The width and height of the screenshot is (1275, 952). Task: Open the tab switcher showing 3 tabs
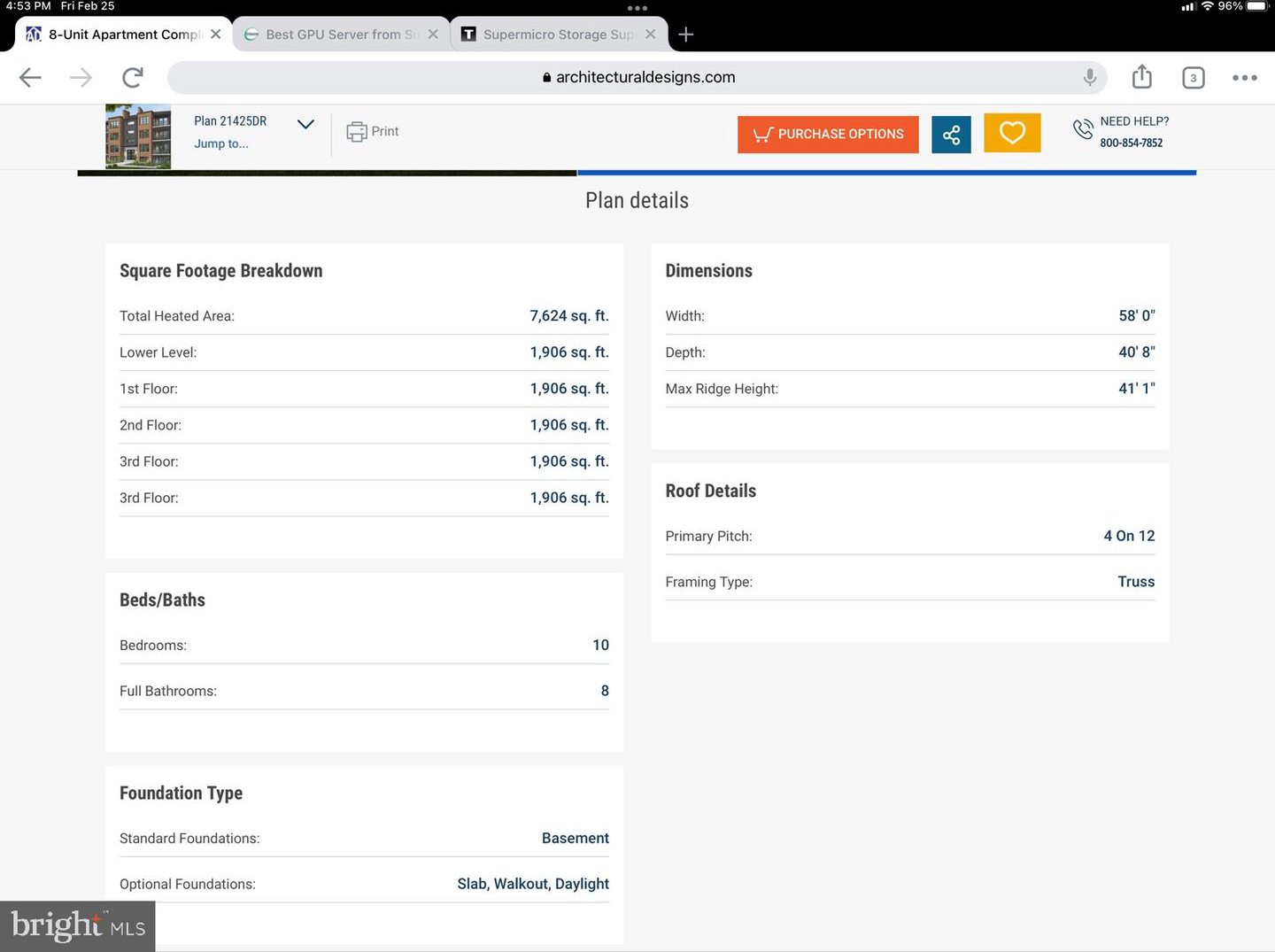[1193, 78]
